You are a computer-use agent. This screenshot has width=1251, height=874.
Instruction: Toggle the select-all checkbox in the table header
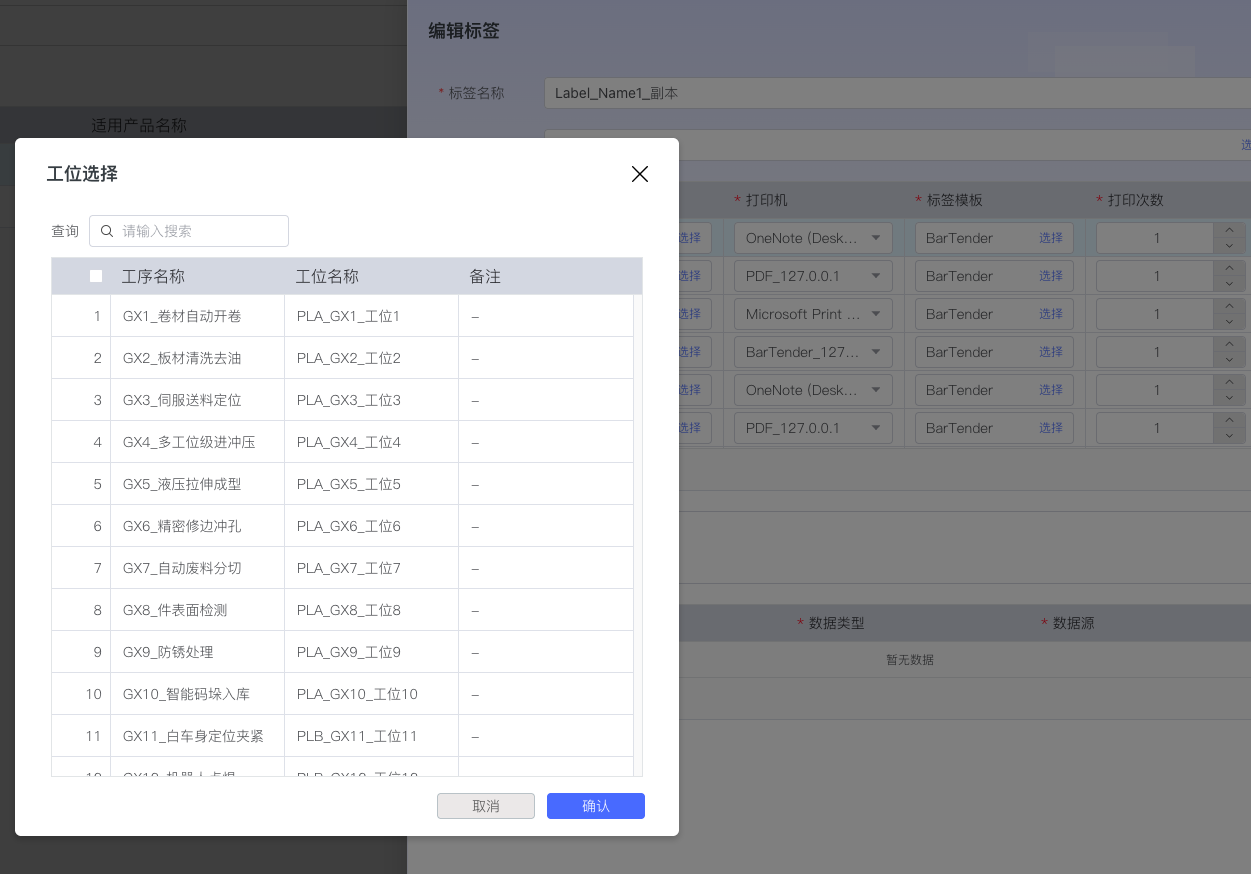pyautogui.click(x=96, y=276)
